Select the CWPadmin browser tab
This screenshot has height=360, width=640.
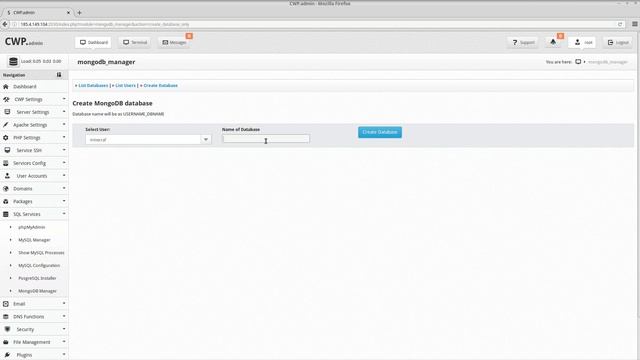38,13
